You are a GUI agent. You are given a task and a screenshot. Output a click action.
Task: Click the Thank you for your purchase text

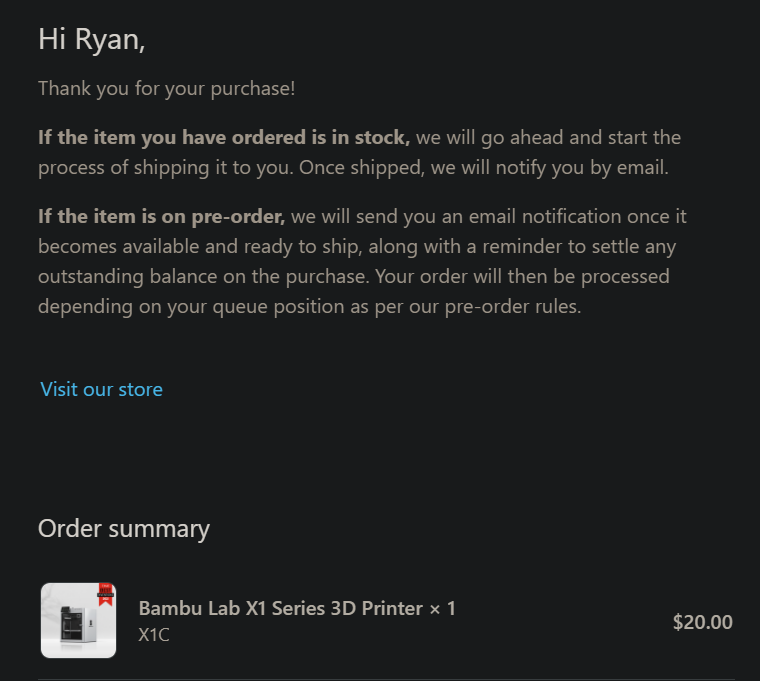(x=167, y=89)
